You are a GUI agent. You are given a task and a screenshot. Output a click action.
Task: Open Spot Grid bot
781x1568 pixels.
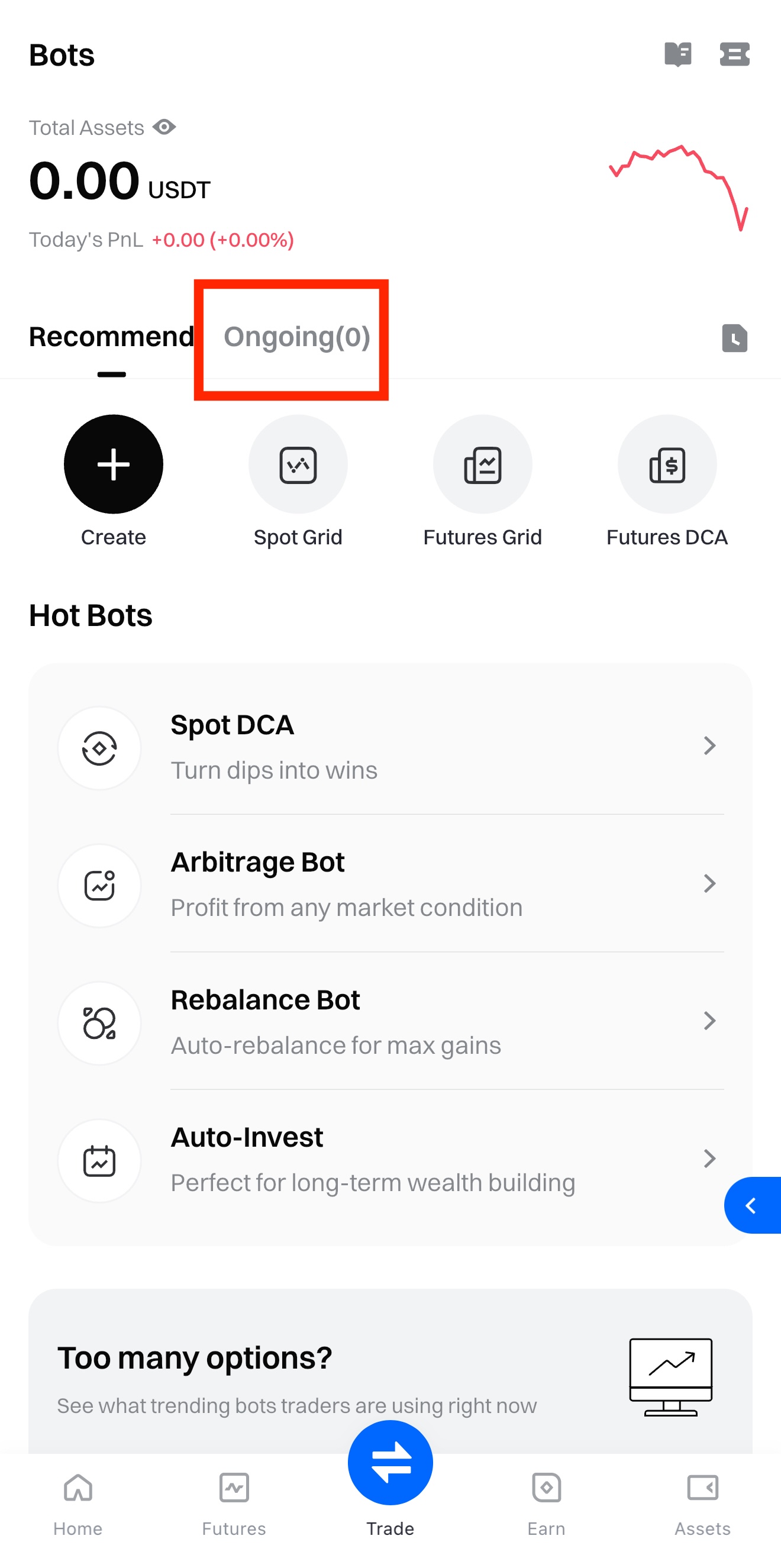coord(298,464)
